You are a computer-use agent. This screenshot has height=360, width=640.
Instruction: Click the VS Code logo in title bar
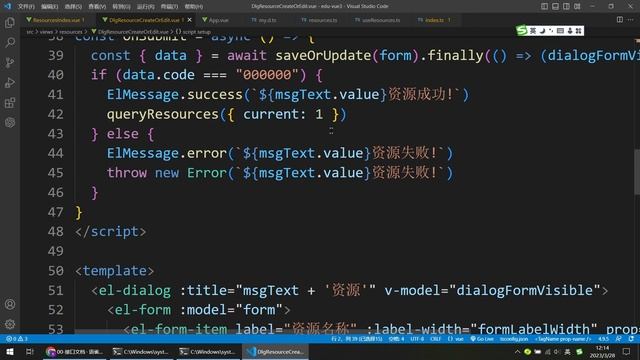click(7, 6)
